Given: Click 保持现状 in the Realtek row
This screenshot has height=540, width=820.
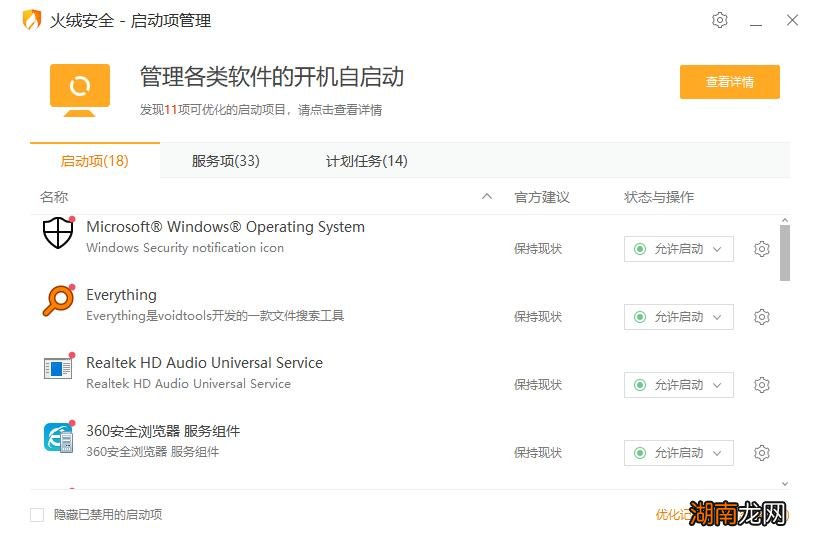Looking at the screenshot, I should [x=538, y=385].
